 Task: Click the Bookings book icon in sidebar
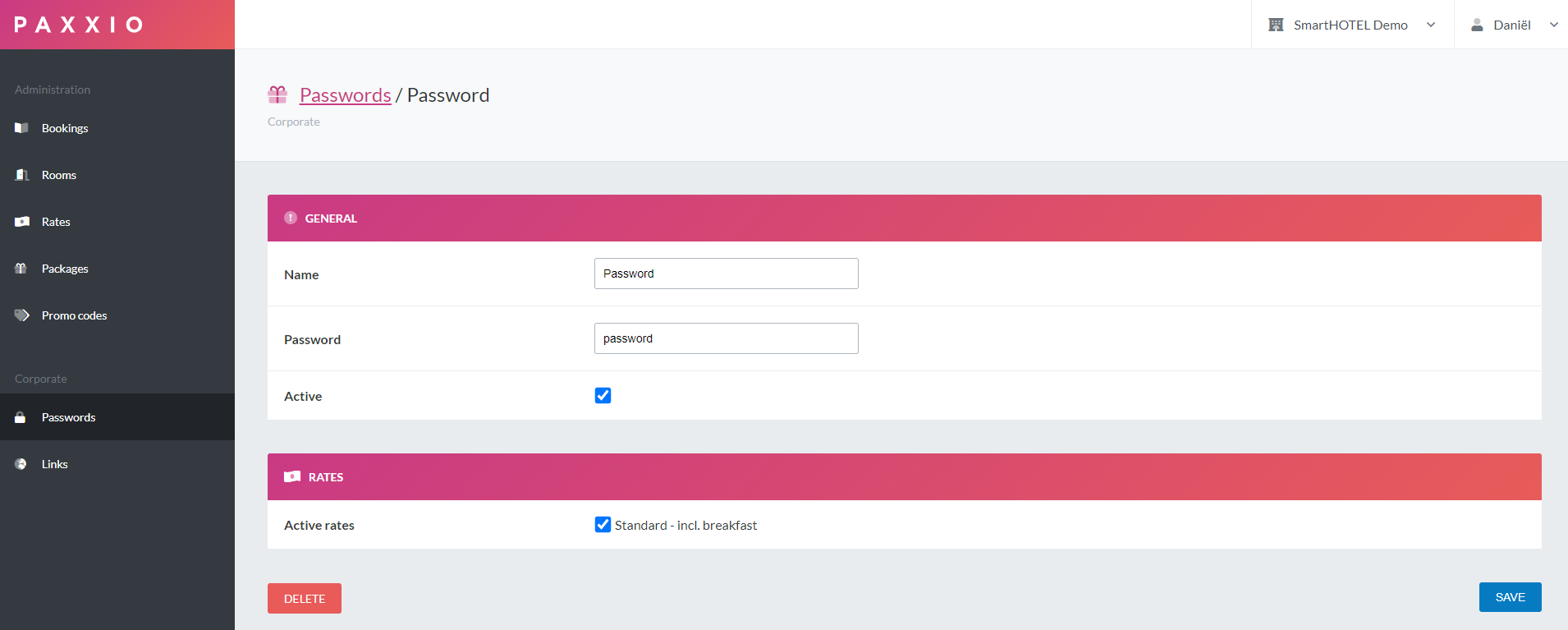(22, 128)
